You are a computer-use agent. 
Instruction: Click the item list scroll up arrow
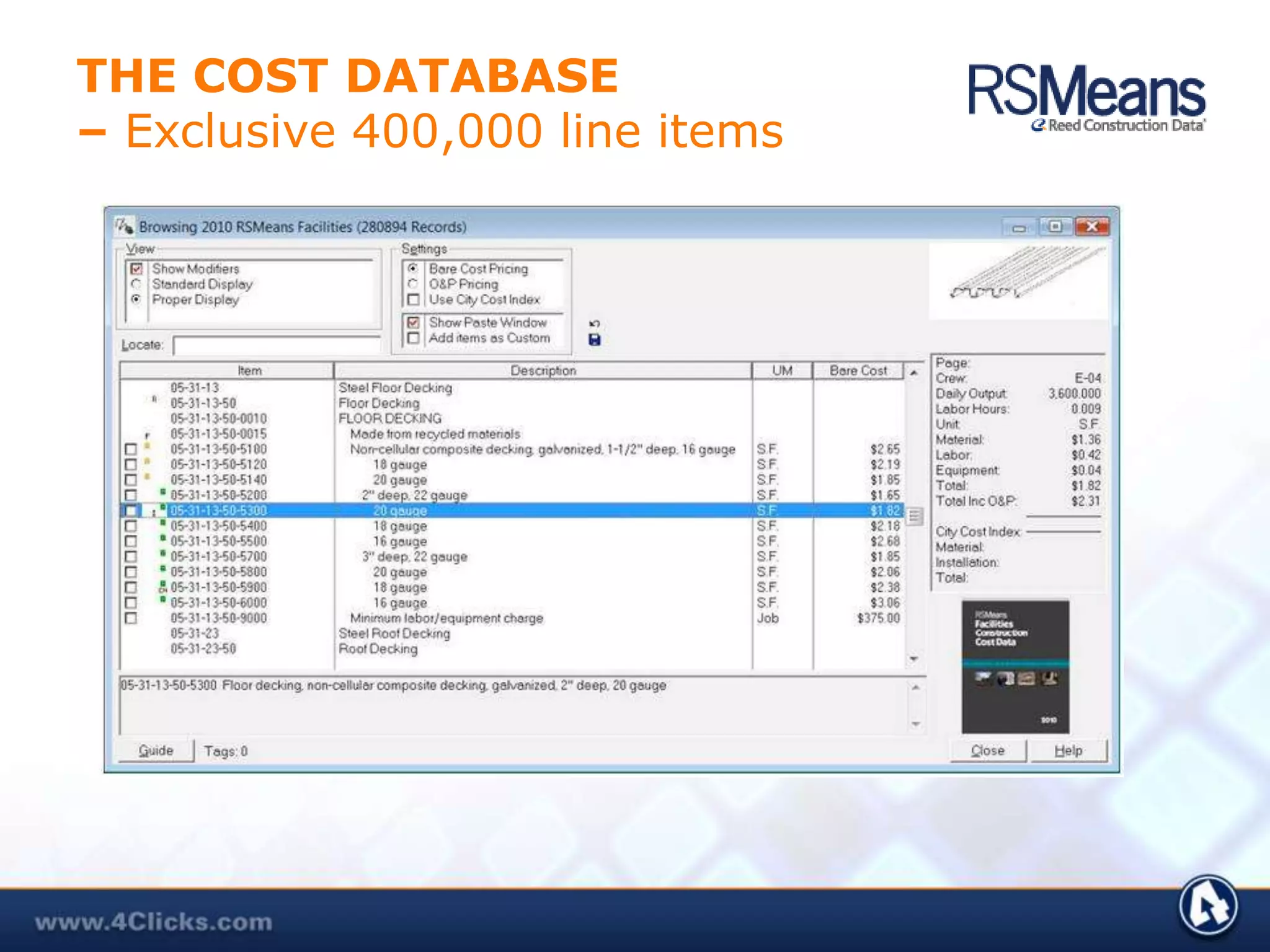tap(914, 372)
